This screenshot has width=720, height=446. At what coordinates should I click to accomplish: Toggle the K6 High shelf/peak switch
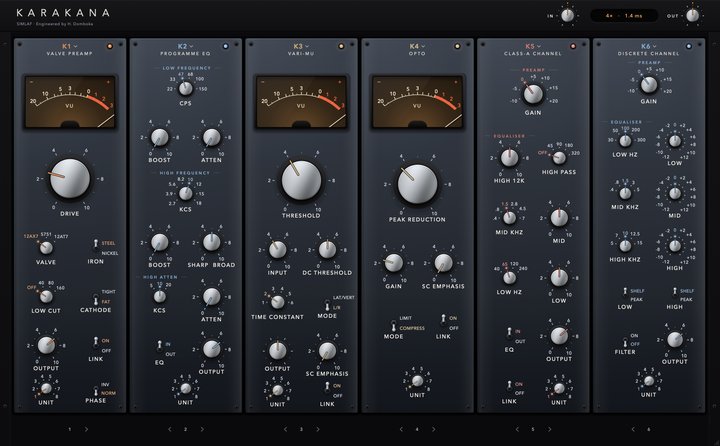tap(675, 293)
